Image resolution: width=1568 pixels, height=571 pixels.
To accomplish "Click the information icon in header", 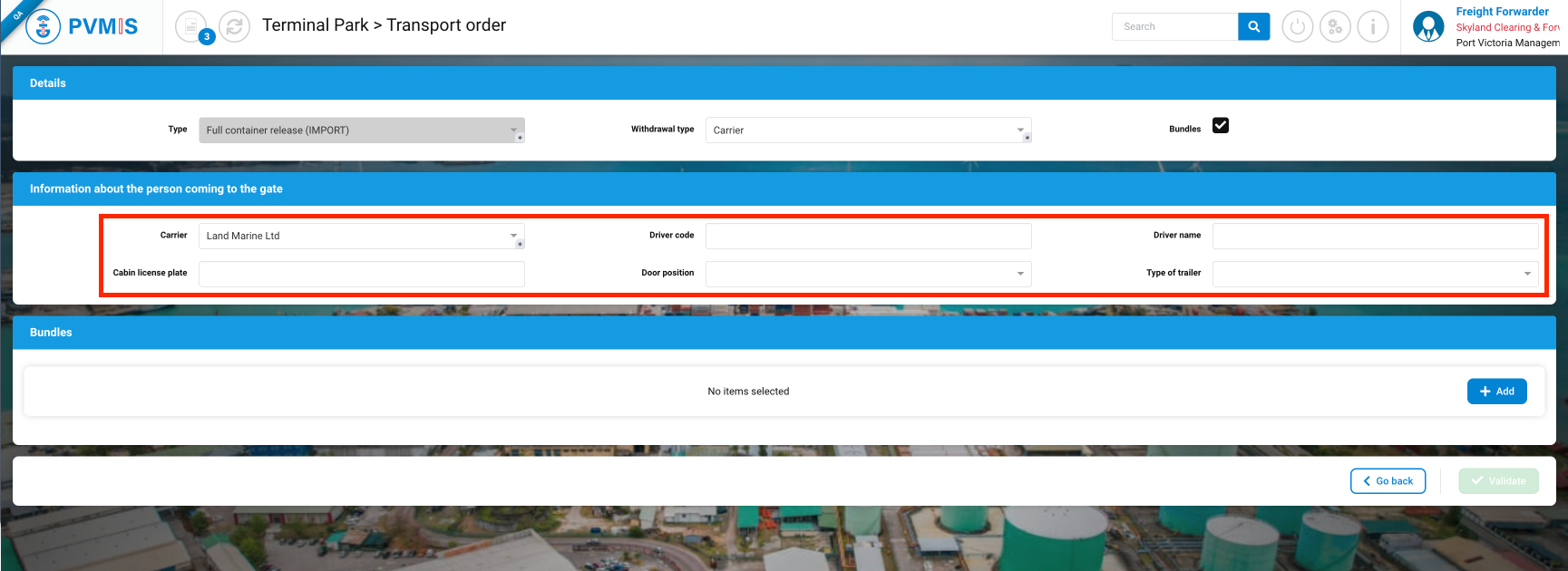I will 1373,27.
